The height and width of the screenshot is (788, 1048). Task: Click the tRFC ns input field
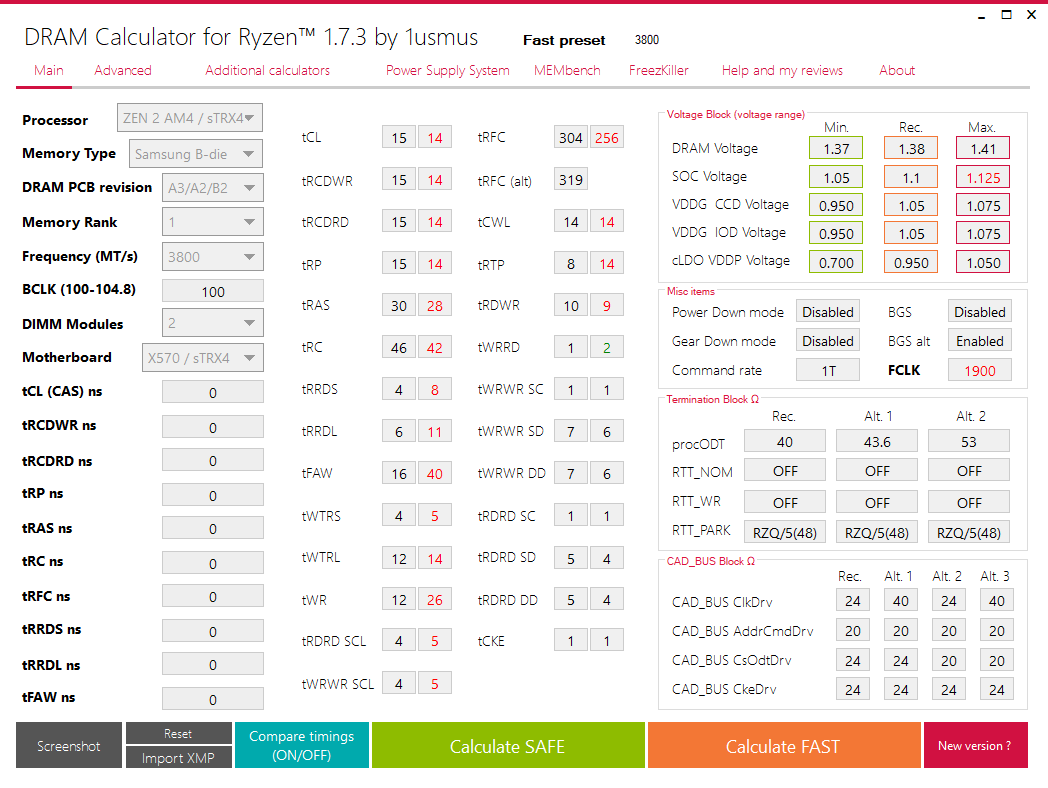pyautogui.click(x=213, y=597)
